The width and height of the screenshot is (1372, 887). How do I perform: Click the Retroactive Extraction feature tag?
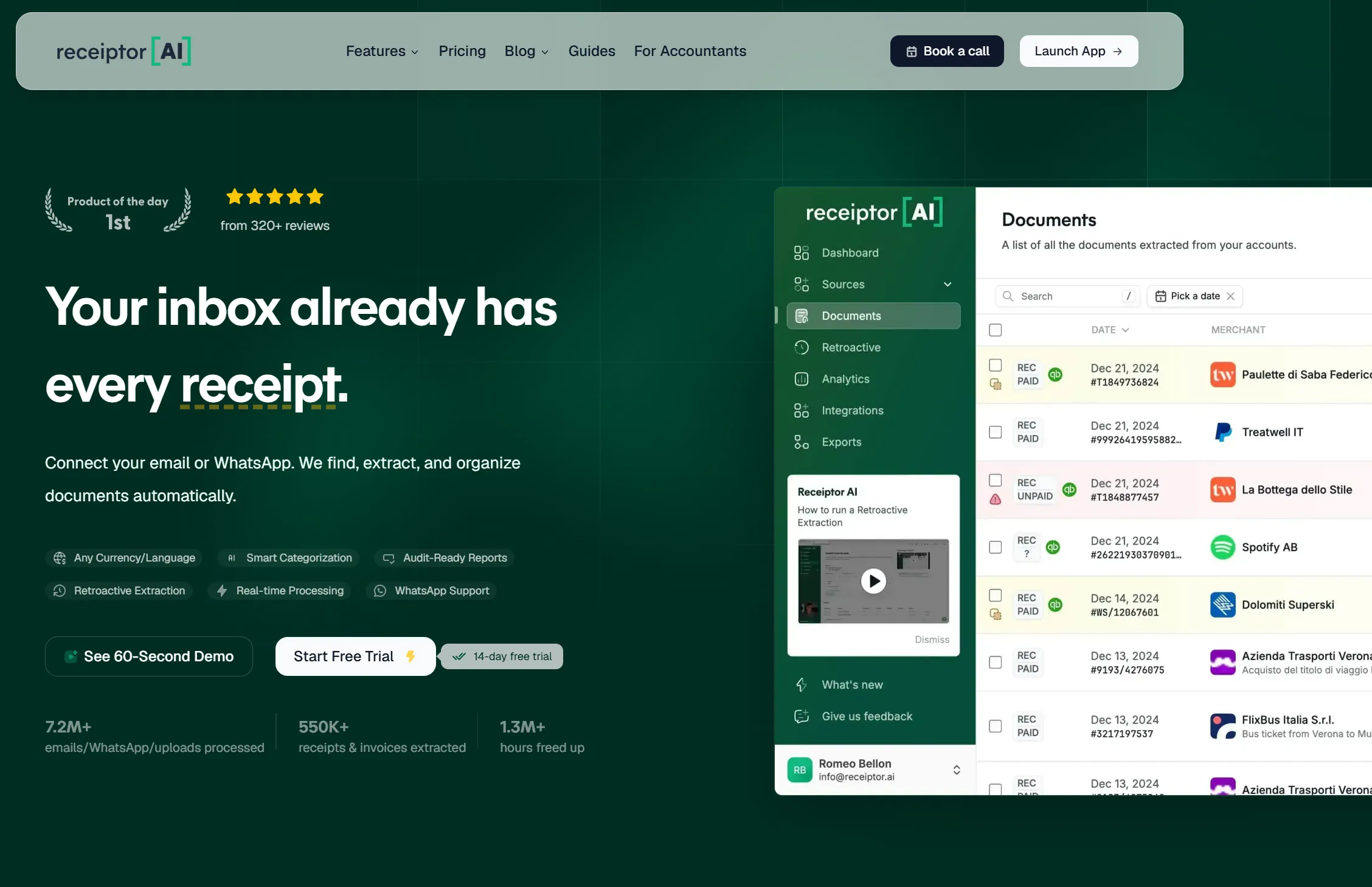(x=119, y=591)
